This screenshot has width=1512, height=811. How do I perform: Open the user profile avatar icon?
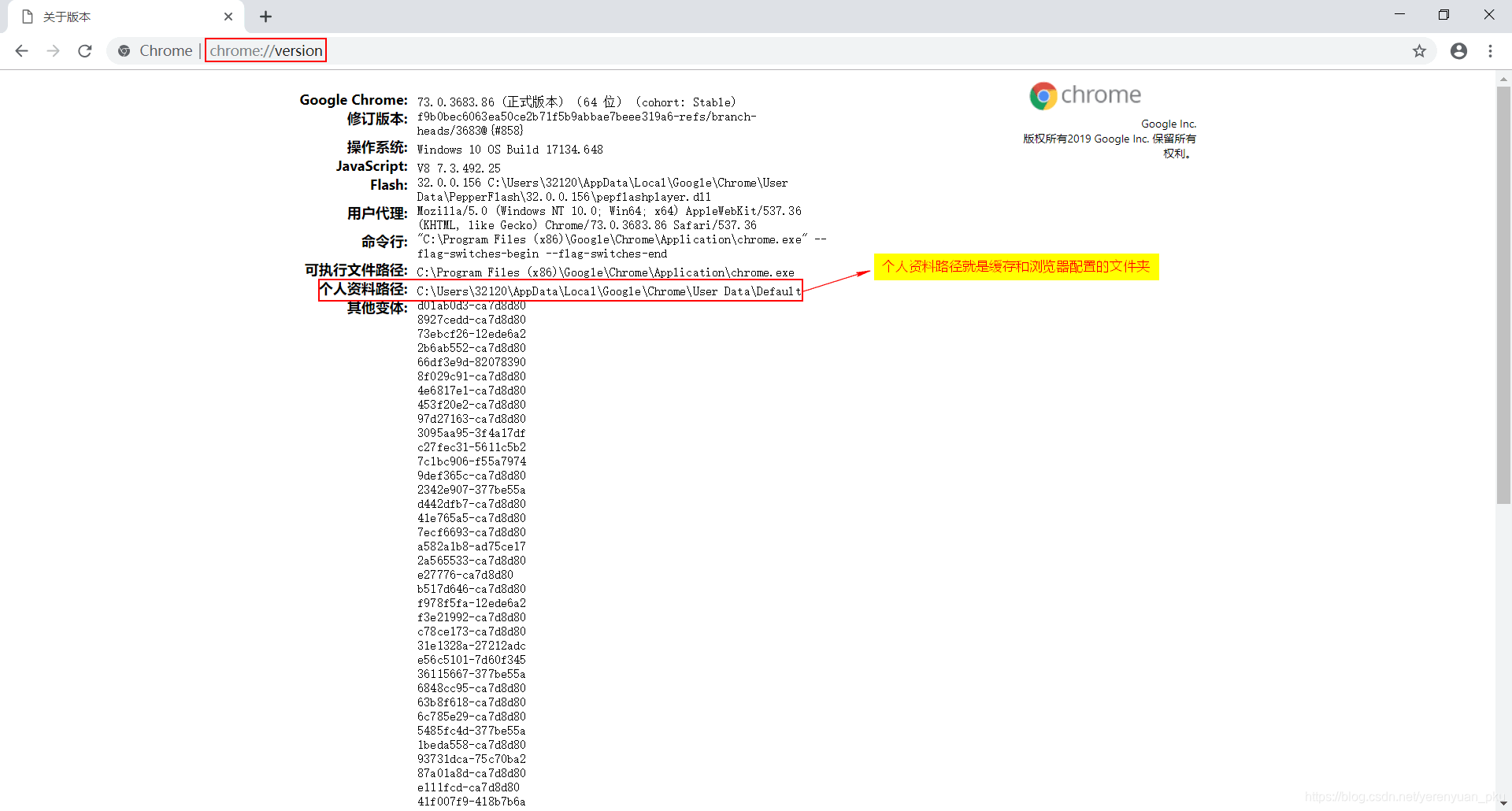click(1458, 50)
